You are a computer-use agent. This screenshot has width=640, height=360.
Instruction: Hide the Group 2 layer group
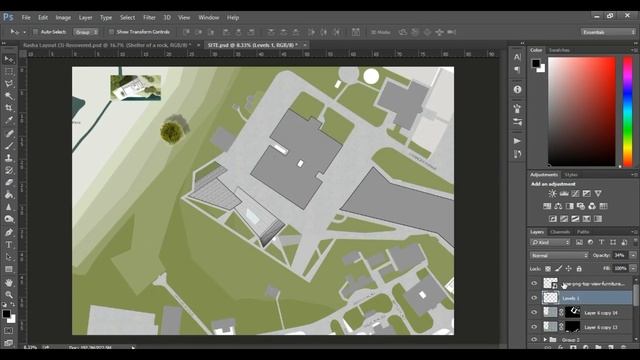(534, 340)
